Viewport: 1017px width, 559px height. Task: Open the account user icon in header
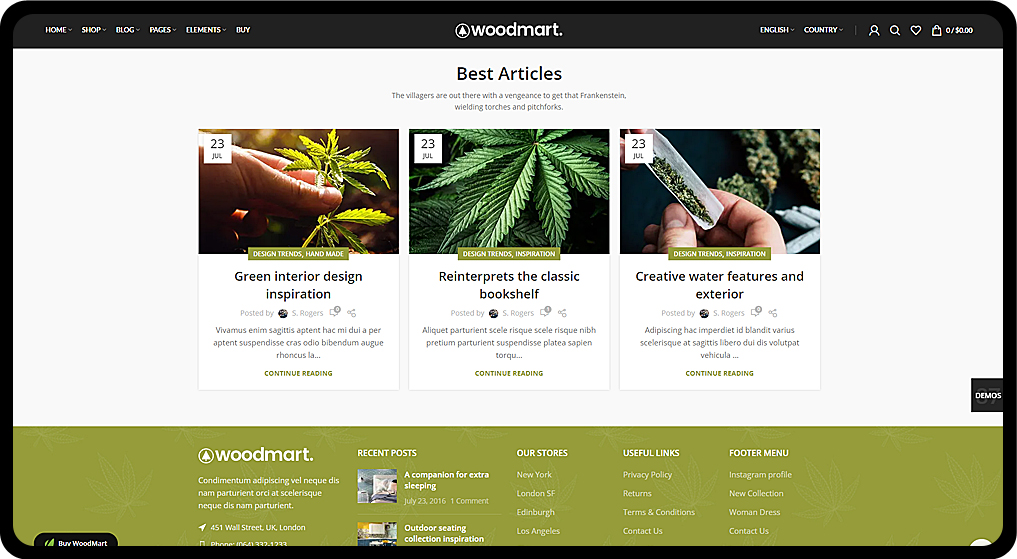[x=874, y=30]
